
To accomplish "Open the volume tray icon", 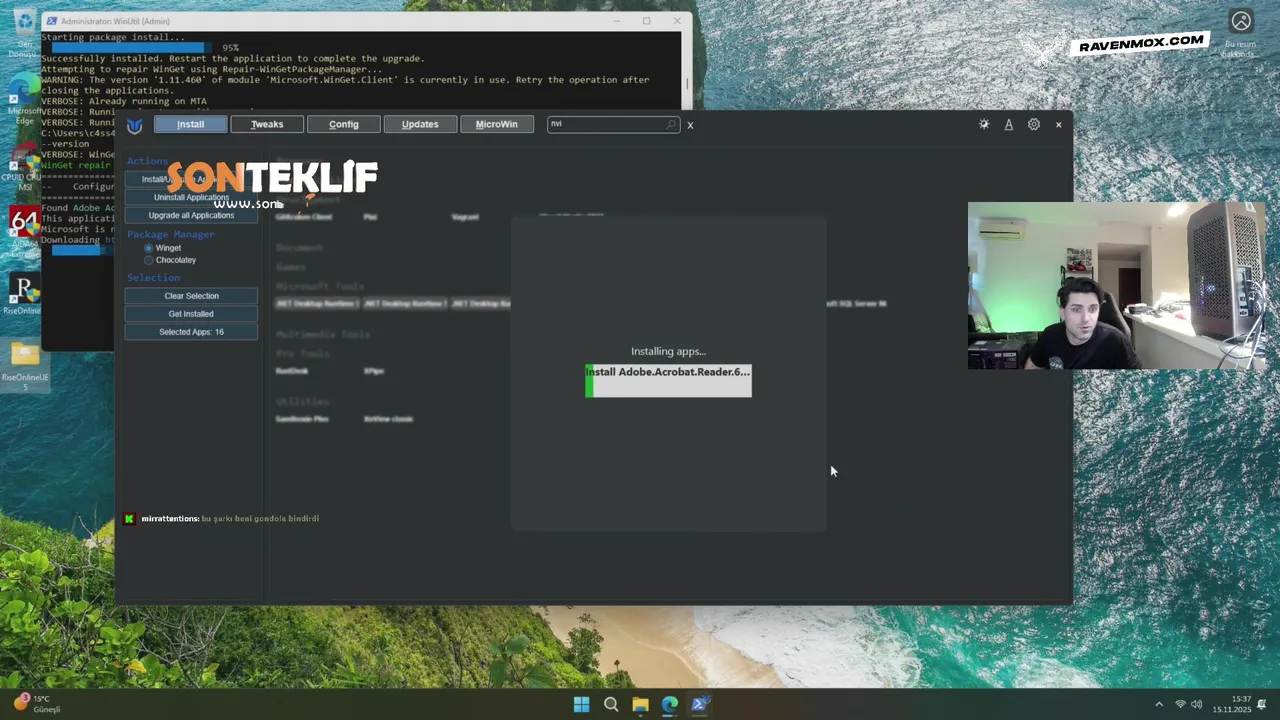I will (x=1196, y=705).
